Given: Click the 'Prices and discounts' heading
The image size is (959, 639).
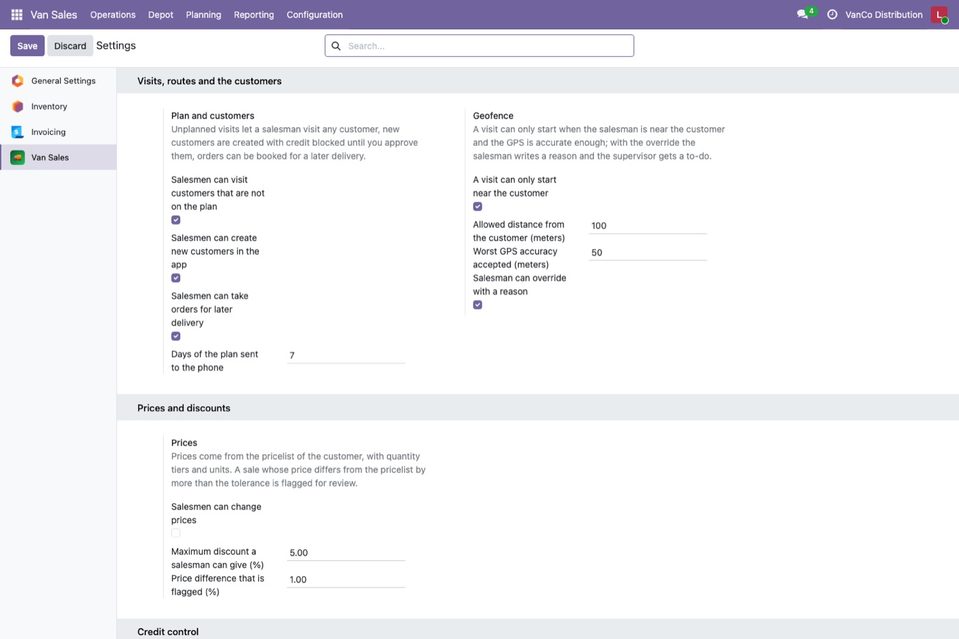Looking at the screenshot, I should tap(183, 408).
